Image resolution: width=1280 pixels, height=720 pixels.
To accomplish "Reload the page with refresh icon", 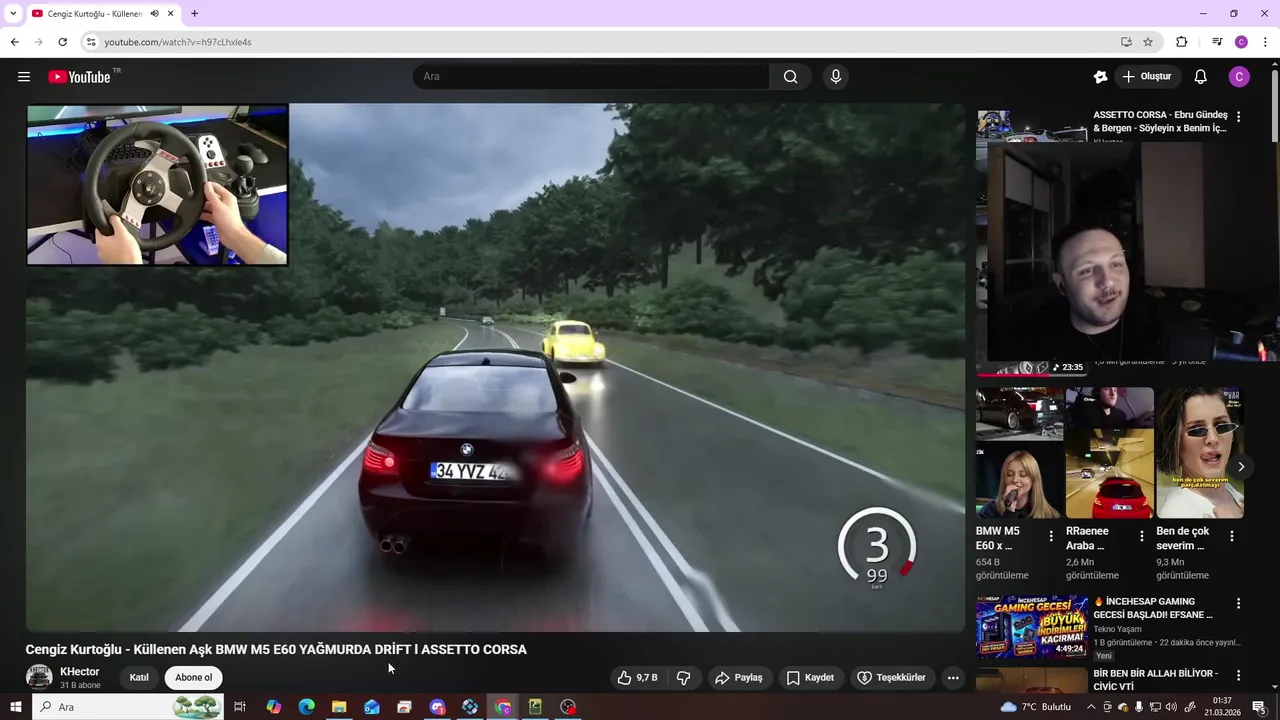I will 62,42.
